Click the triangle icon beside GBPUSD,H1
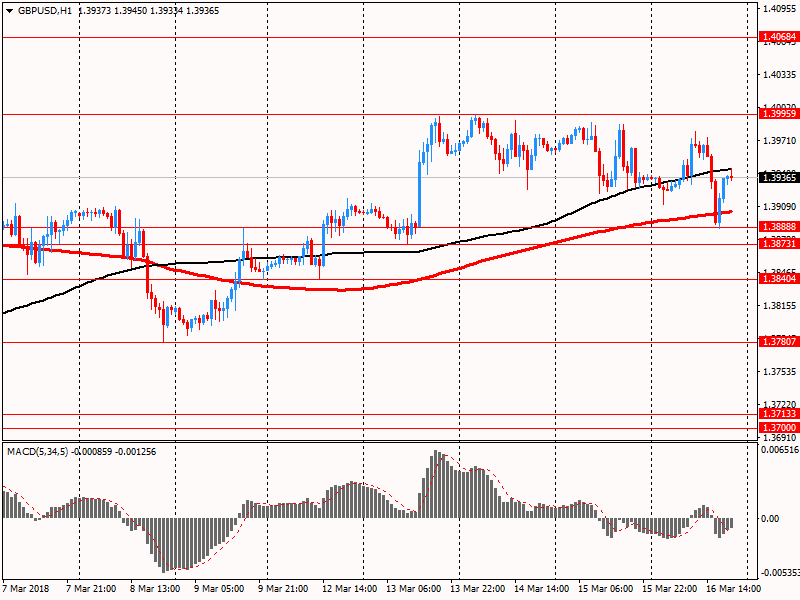800x600 pixels. point(9,10)
